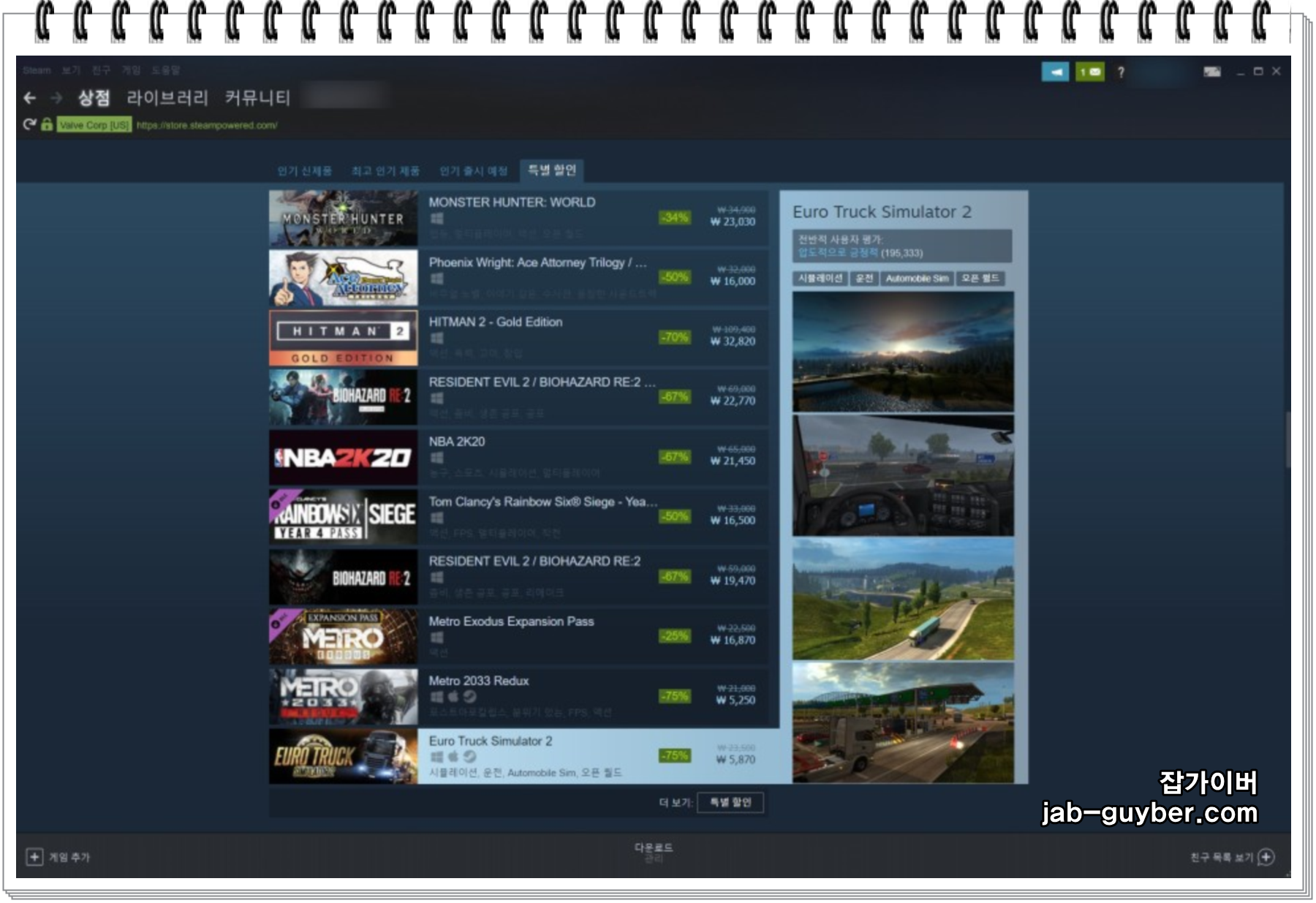Click the Euro Truck capsule image

pyautogui.click(x=344, y=756)
